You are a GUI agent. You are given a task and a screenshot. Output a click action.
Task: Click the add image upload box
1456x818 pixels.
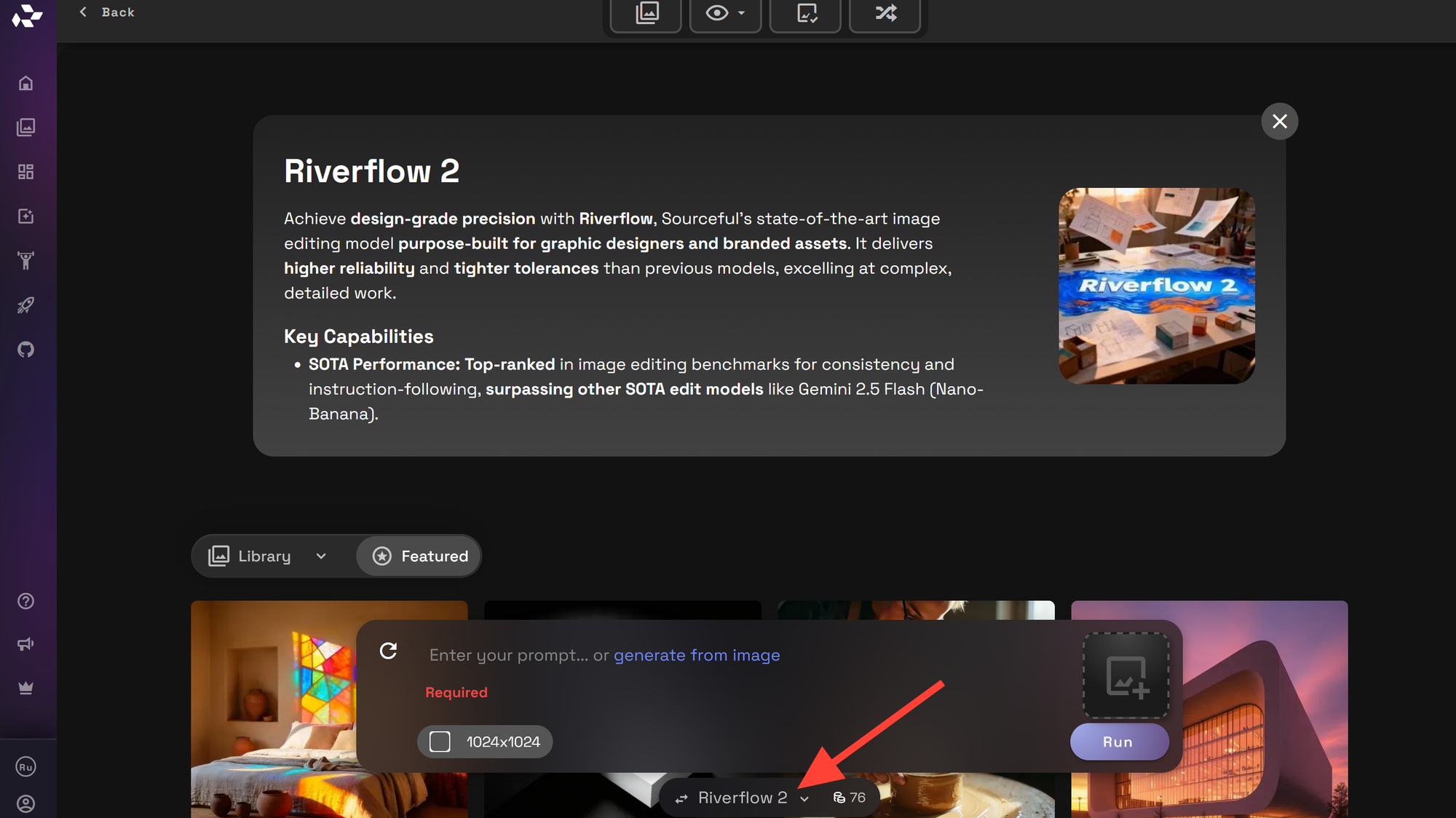click(x=1125, y=676)
